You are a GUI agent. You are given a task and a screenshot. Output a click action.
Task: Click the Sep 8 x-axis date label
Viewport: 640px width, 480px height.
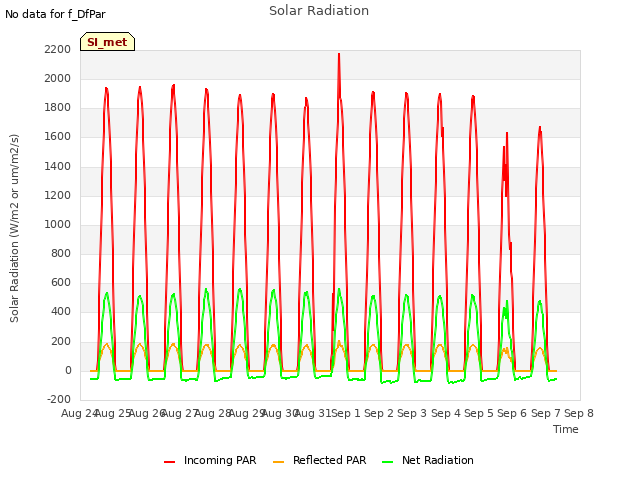tap(579, 413)
